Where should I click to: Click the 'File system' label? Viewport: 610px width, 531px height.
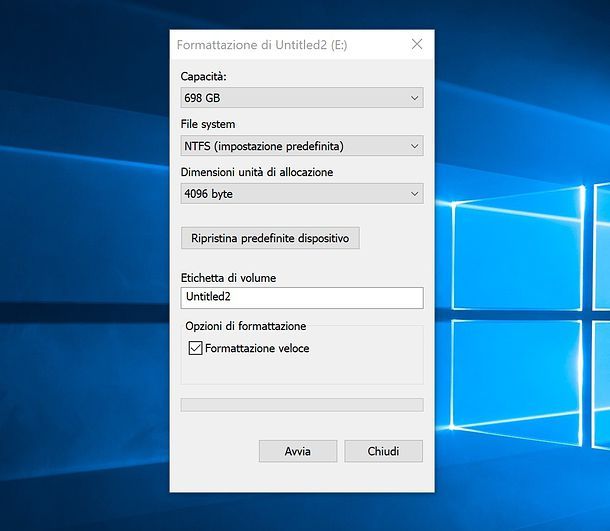point(208,124)
